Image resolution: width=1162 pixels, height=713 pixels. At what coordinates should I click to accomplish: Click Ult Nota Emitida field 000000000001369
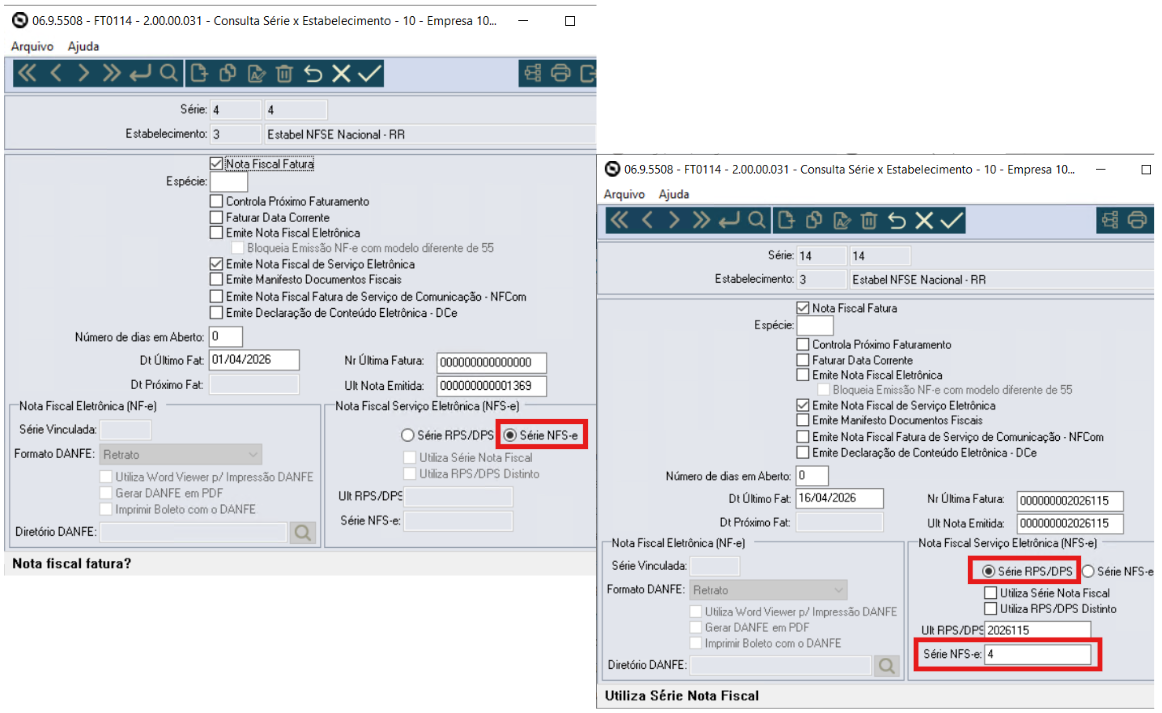[x=491, y=385]
